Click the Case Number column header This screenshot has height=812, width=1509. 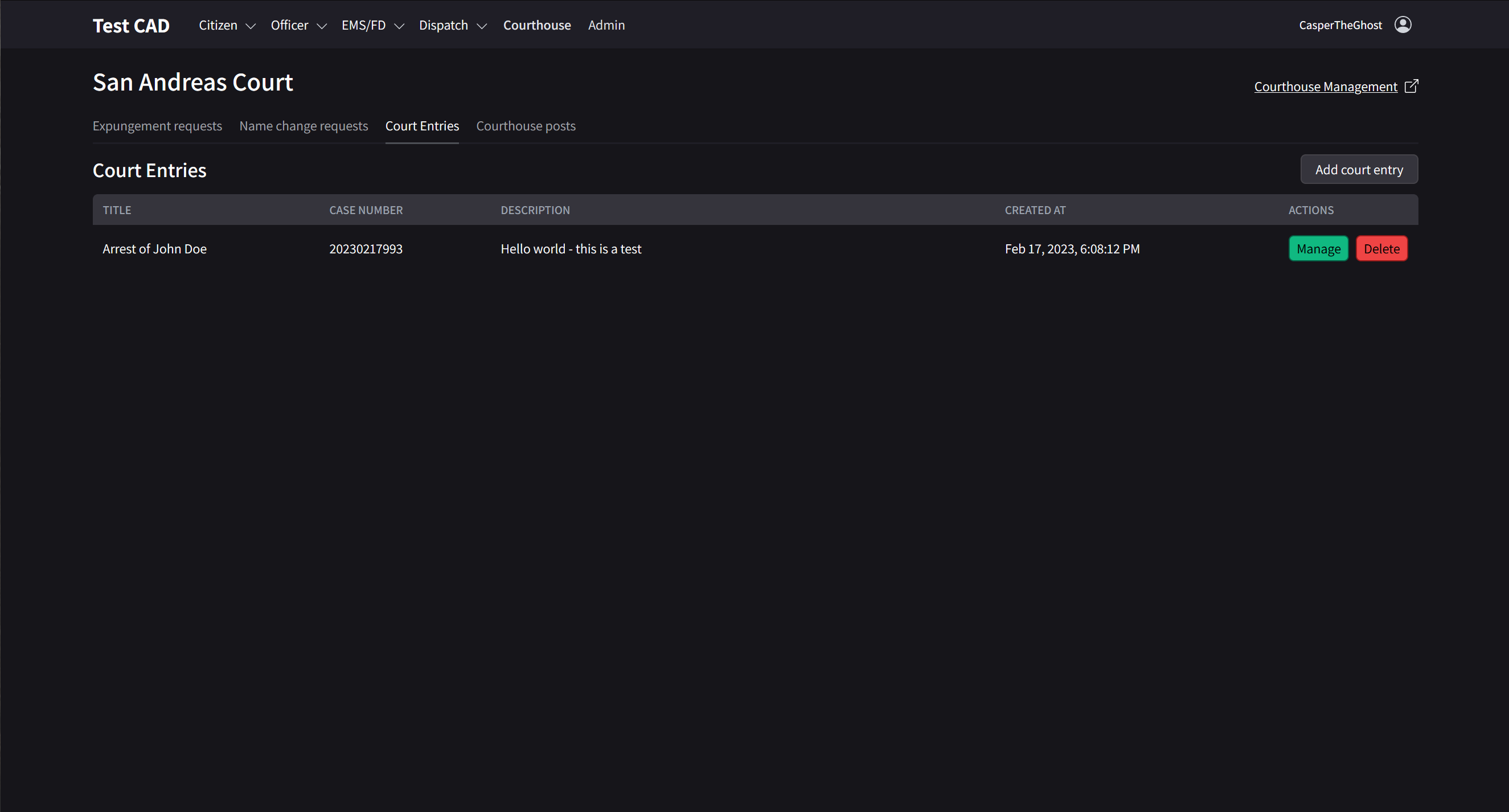point(366,210)
